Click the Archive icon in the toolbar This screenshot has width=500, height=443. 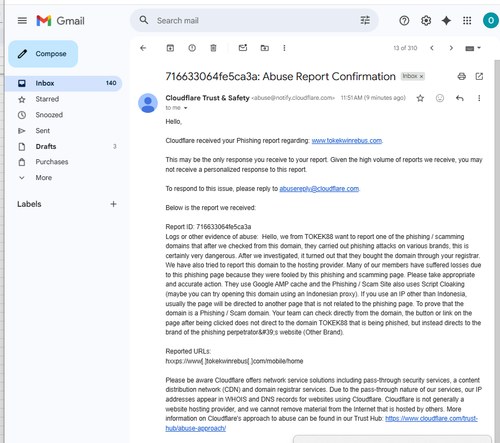pyautogui.click(x=170, y=48)
